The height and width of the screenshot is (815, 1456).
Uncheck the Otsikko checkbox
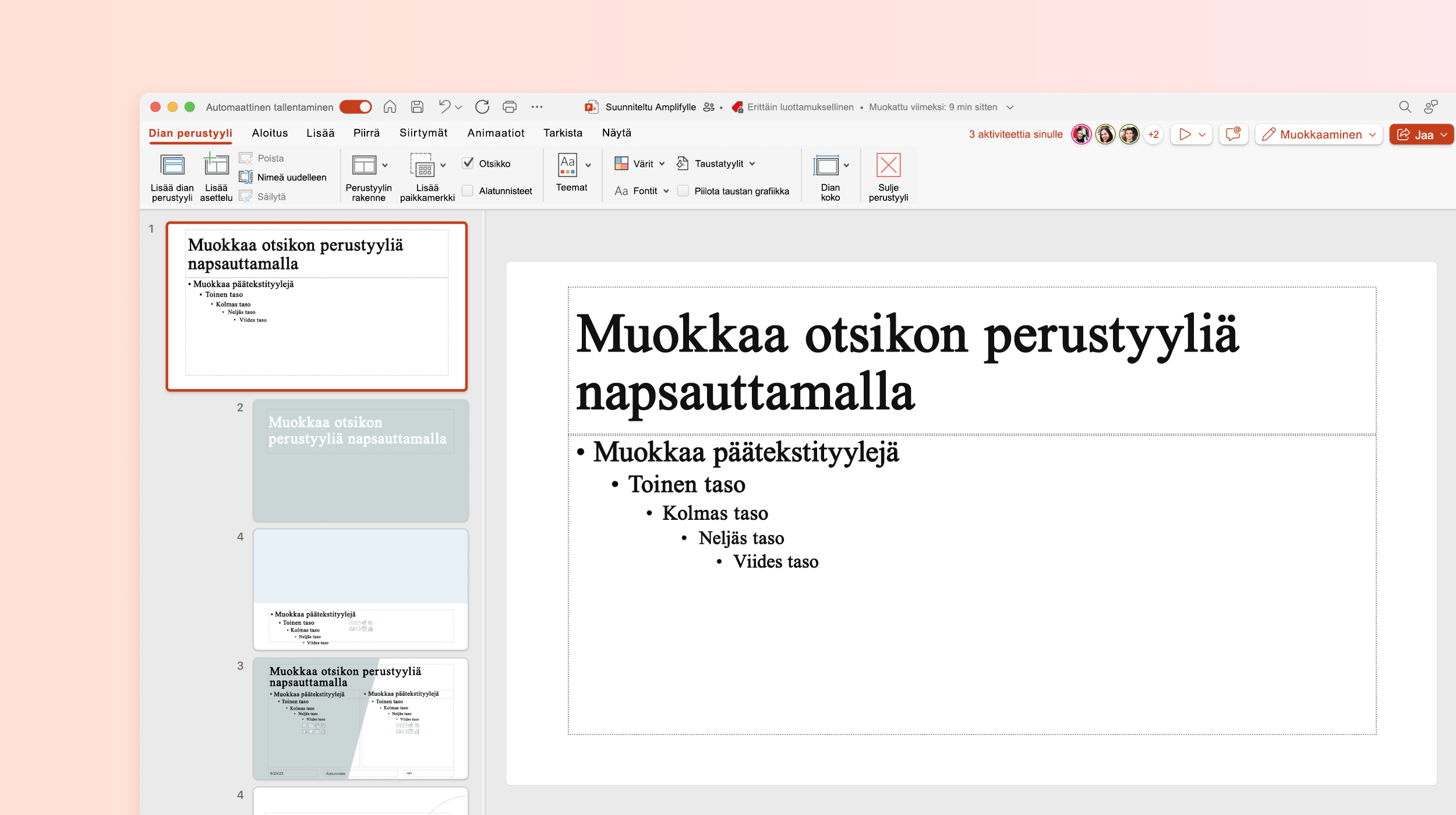pos(468,163)
